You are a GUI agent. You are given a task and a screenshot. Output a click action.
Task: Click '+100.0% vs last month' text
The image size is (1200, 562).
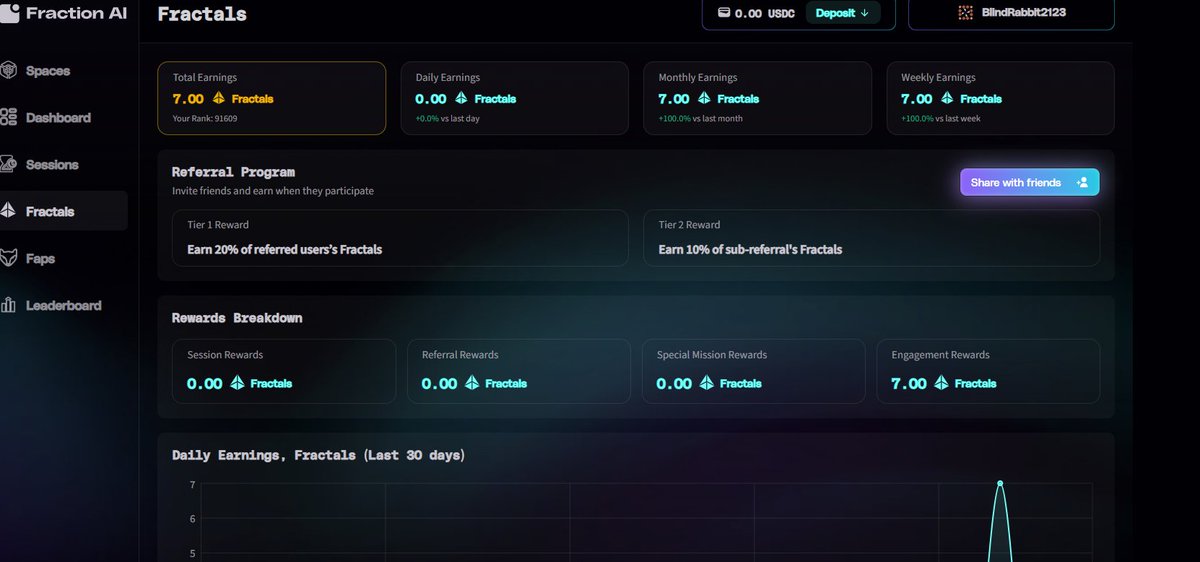tap(700, 118)
